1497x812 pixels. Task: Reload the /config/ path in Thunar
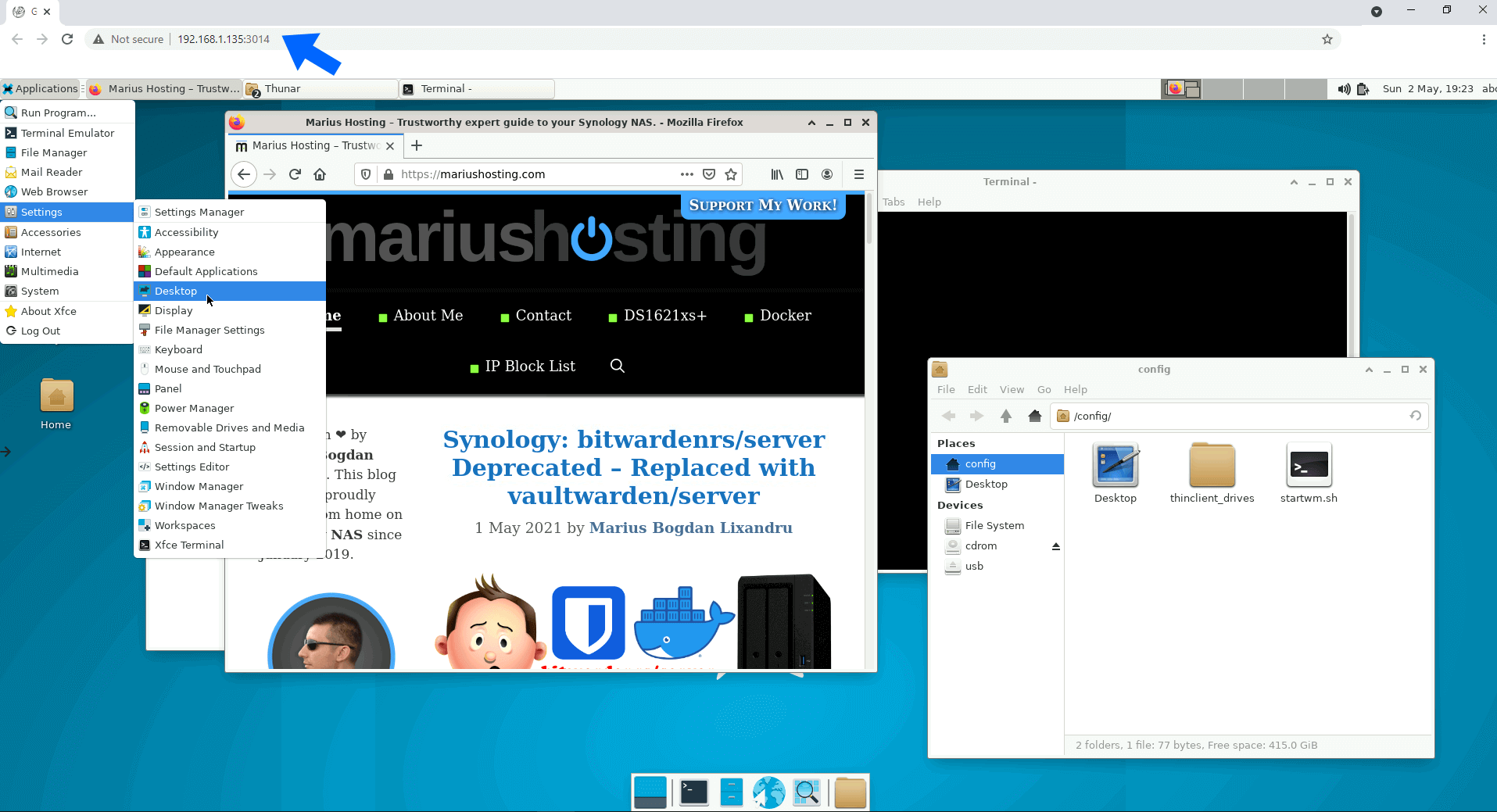(1415, 416)
